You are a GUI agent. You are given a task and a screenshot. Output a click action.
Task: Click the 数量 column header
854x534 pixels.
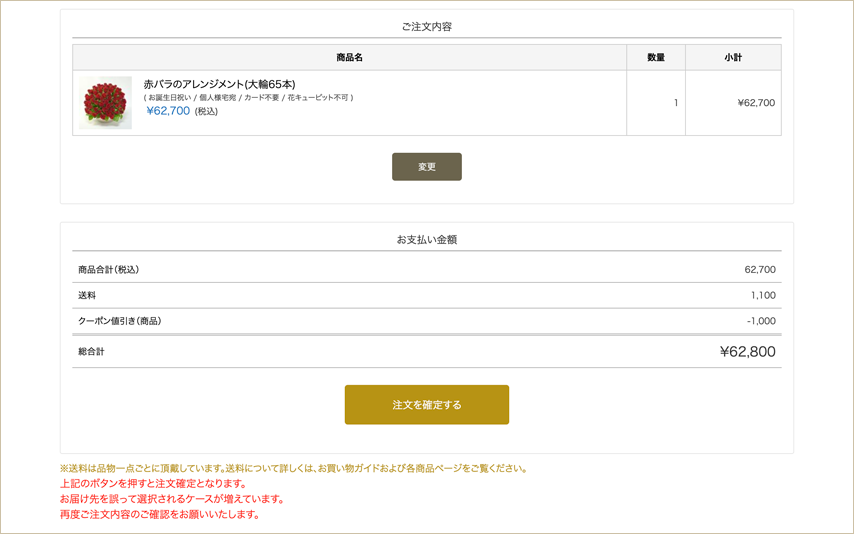(655, 58)
